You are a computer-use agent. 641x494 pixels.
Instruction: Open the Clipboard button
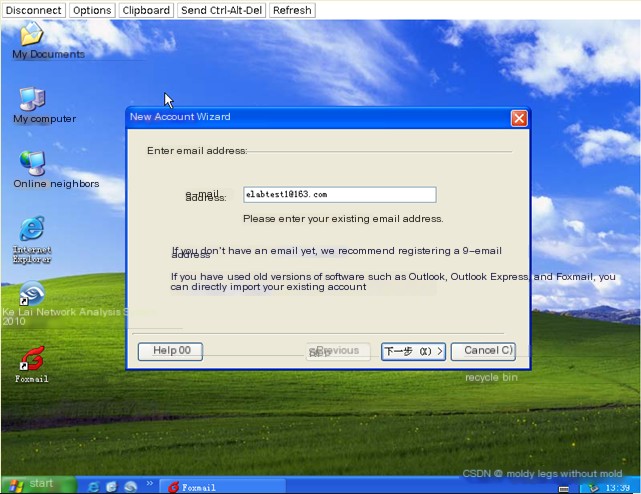click(146, 10)
